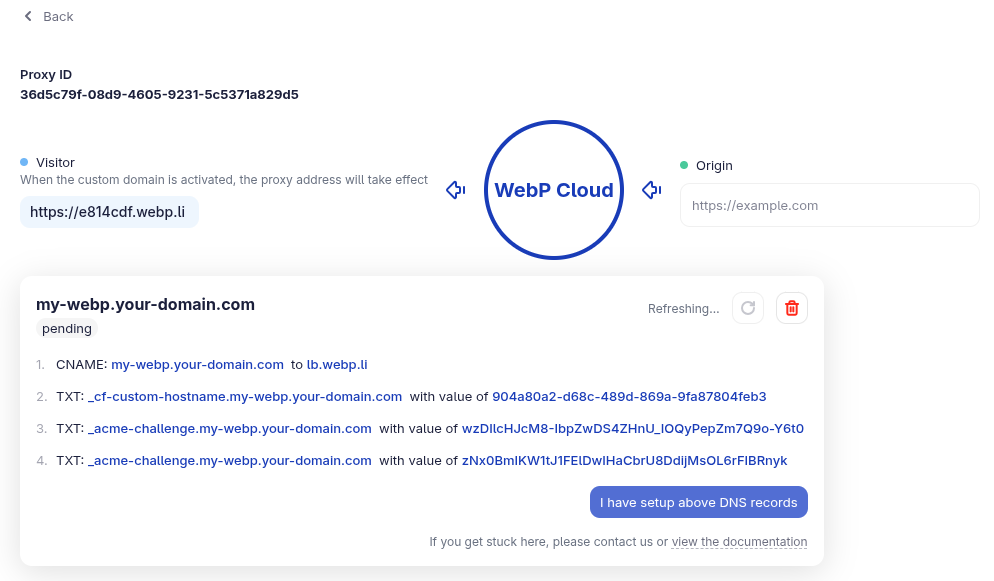Click CNAME host my-webp.your-domain.com value
The image size is (994, 581).
click(x=197, y=365)
